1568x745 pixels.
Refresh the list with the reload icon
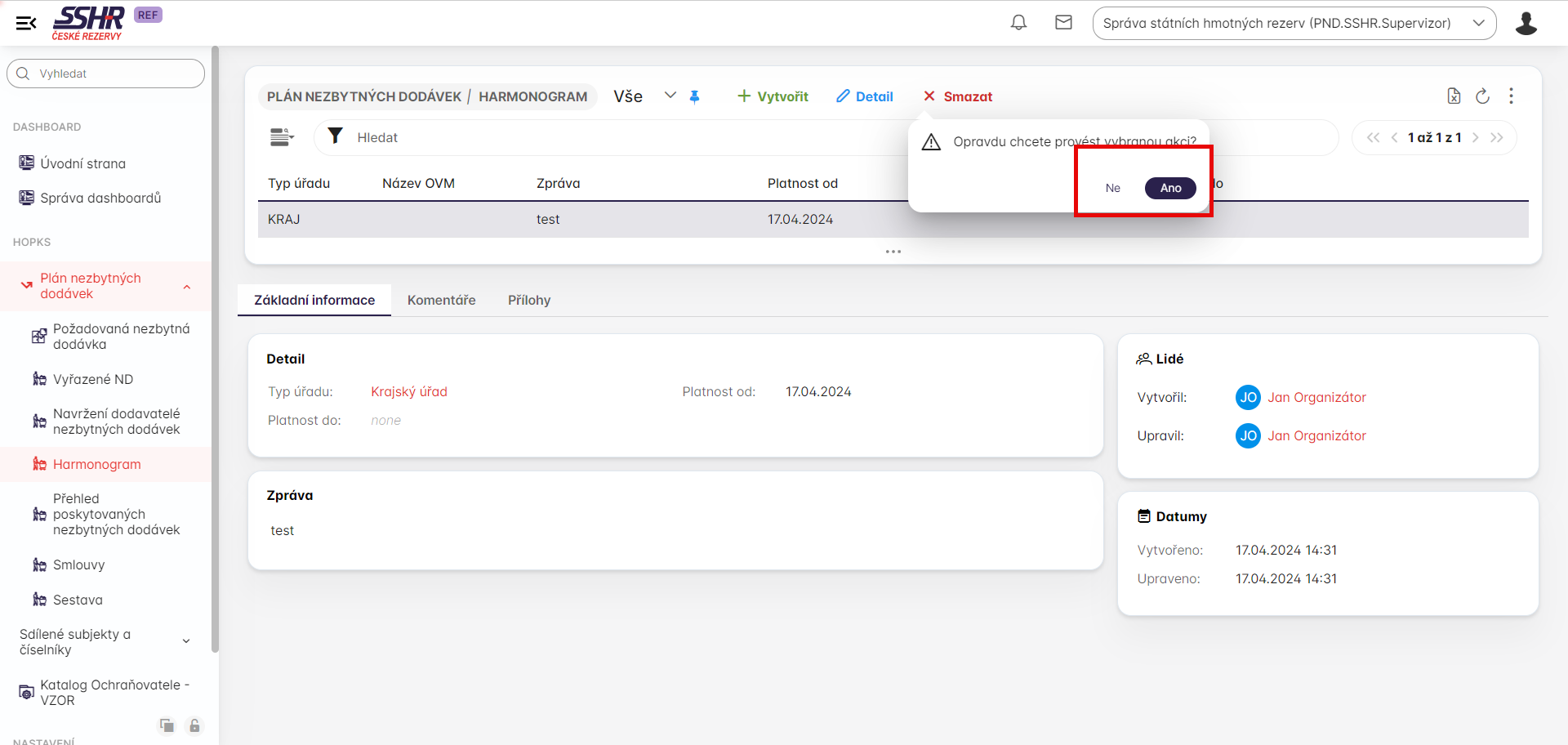coord(1482,96)
